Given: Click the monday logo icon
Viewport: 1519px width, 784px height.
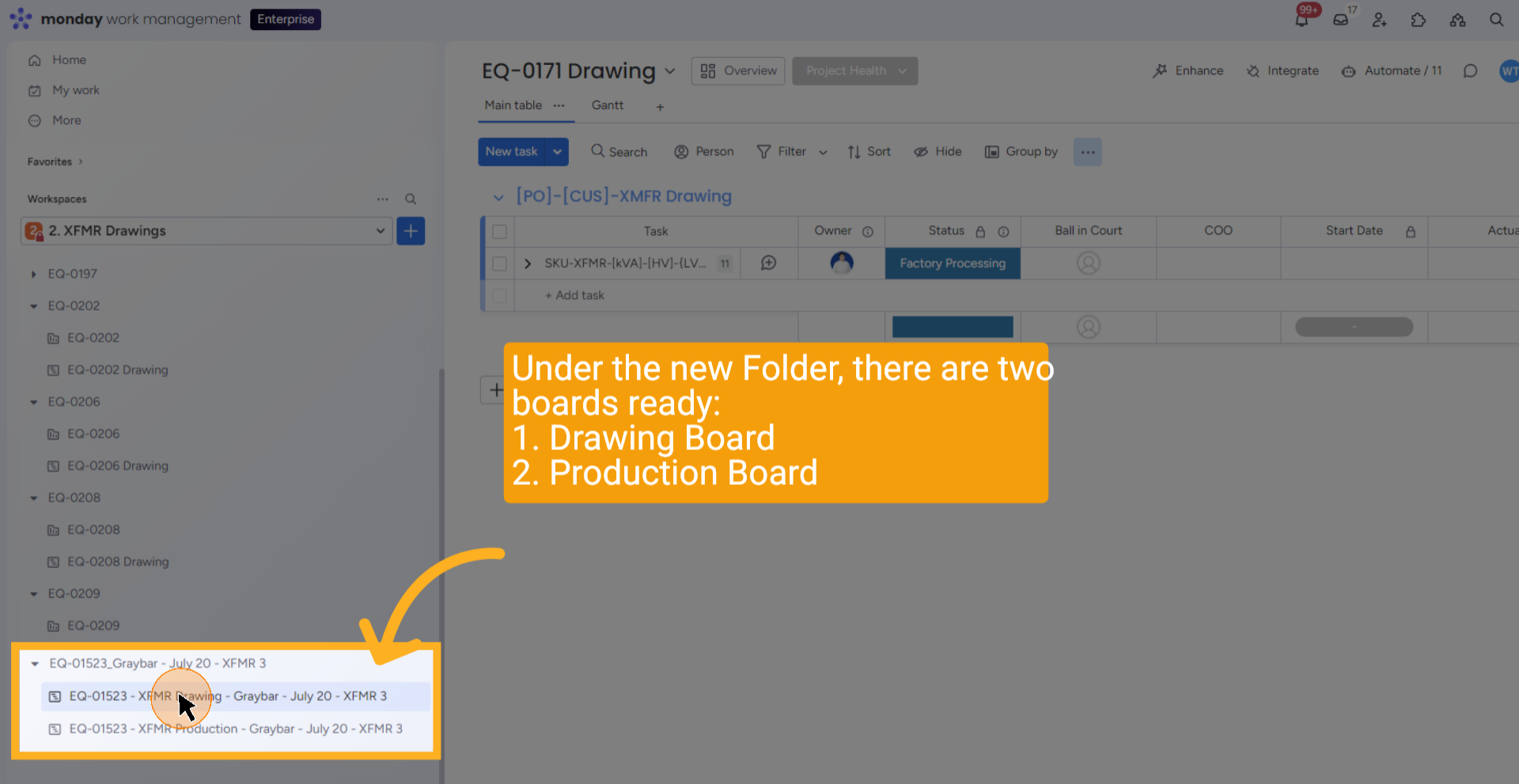Looking at the screenshot, I should coord(21,19).
